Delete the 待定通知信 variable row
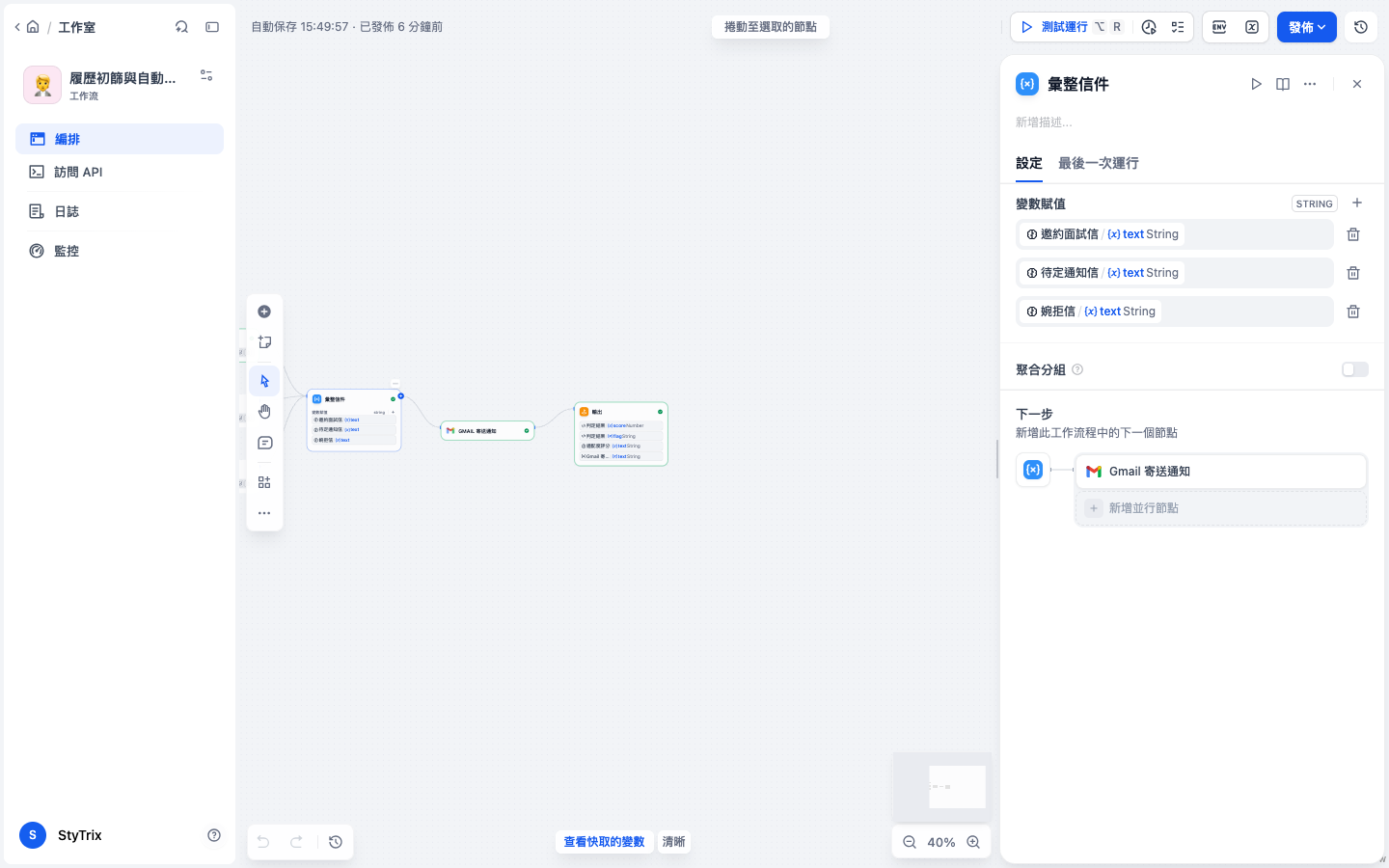 tap(1353, 273)
